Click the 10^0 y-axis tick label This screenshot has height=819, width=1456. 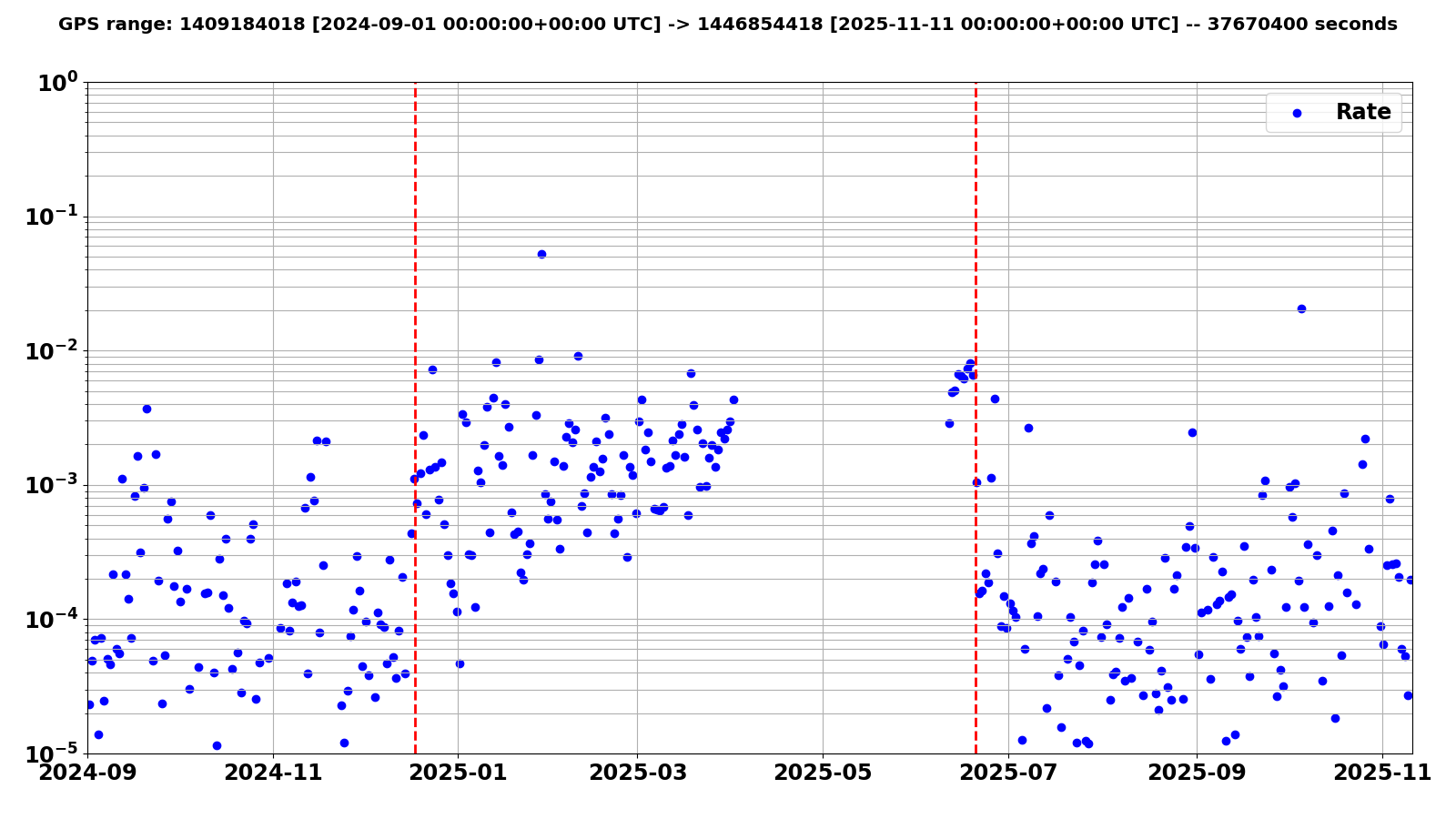coord(56,84)
